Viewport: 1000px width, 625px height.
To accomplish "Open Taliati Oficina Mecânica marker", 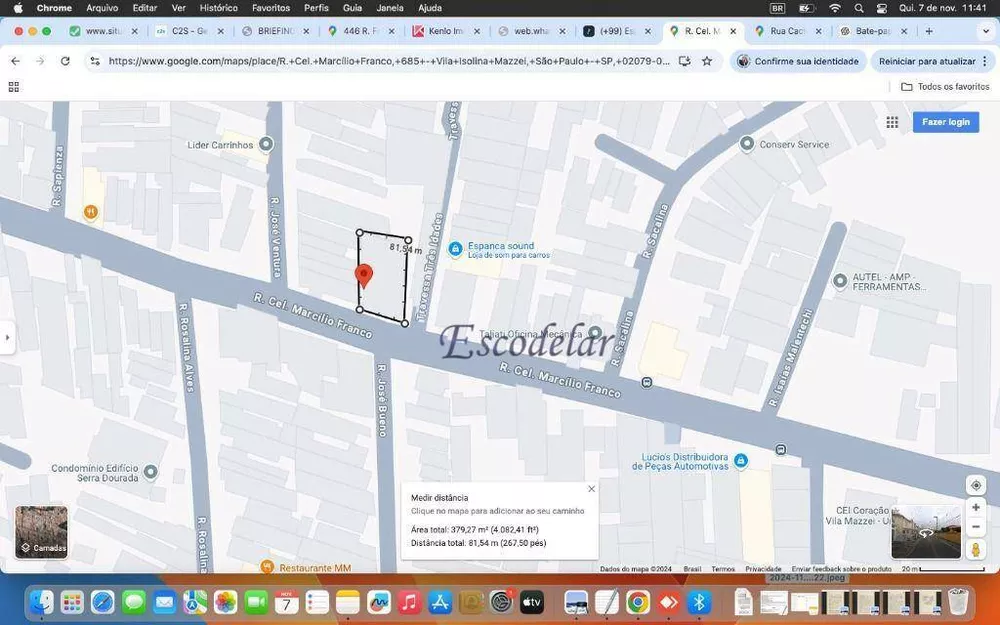I will pyautogui.click(x=594, y=332).
